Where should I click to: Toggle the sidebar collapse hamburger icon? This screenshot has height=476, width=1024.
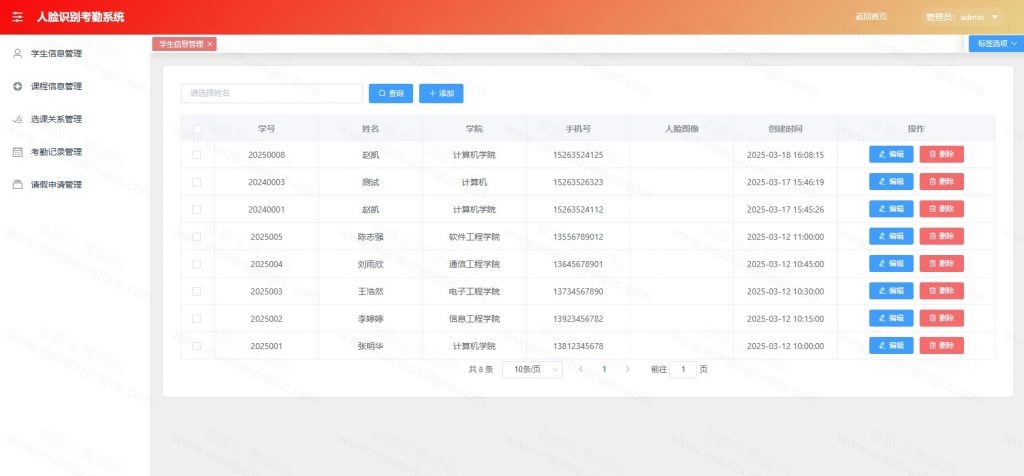(x=18, y=17)
